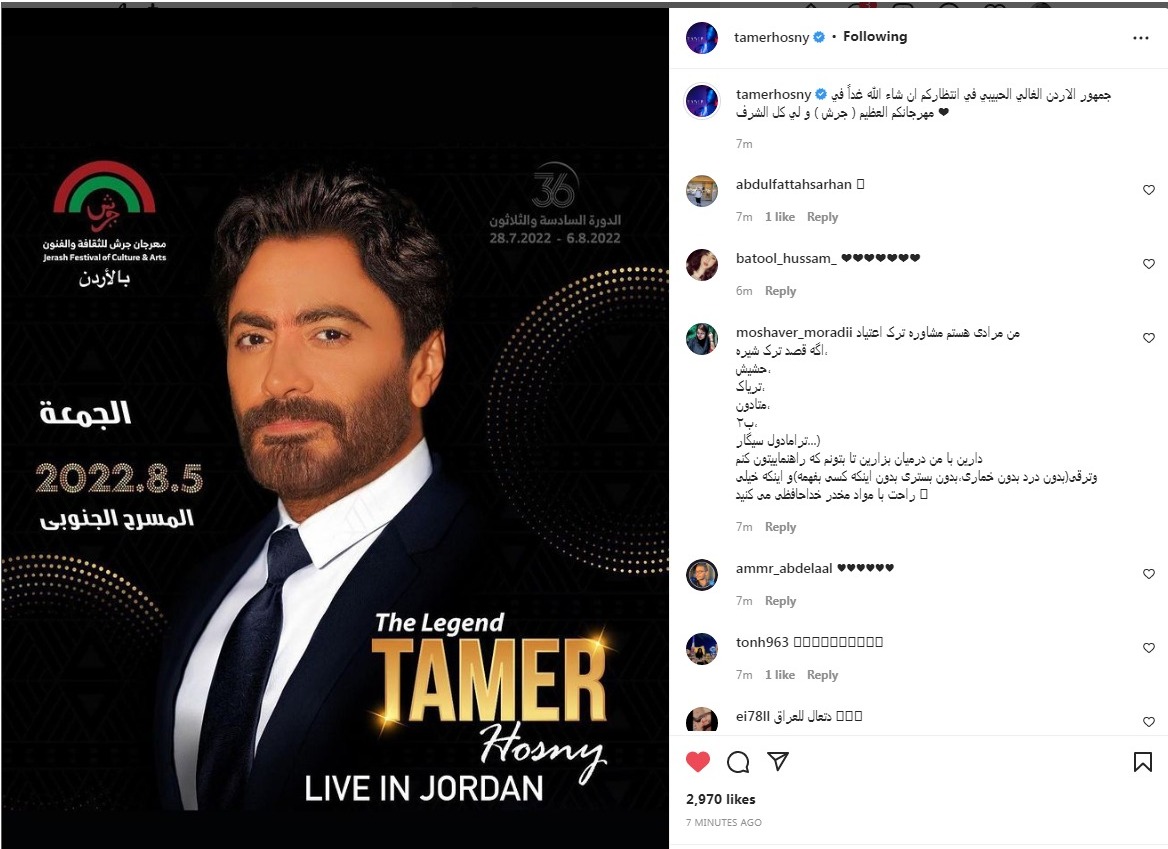This screenshot has width=1168, height=849.
Task: Like batool_hussam_'s comment heart
Action: tap(1149, 264)
